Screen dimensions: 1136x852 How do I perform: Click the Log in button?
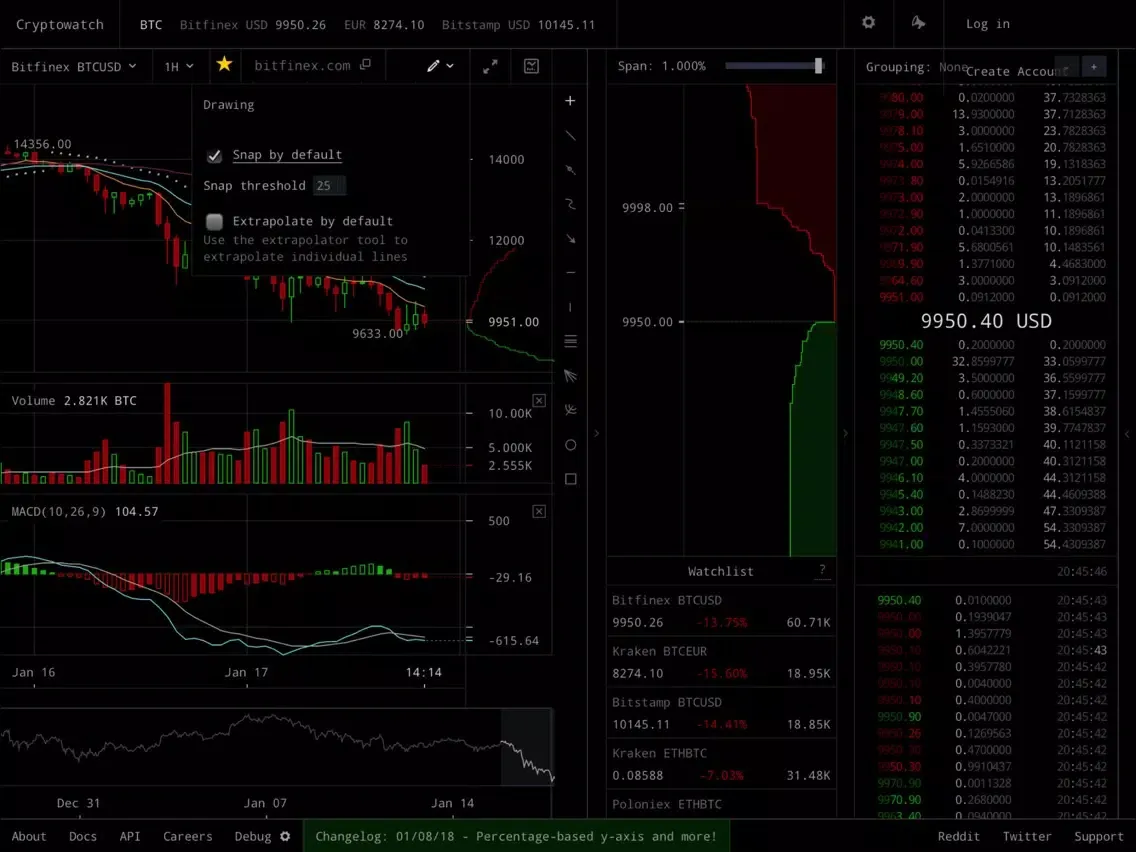[987, 24]
